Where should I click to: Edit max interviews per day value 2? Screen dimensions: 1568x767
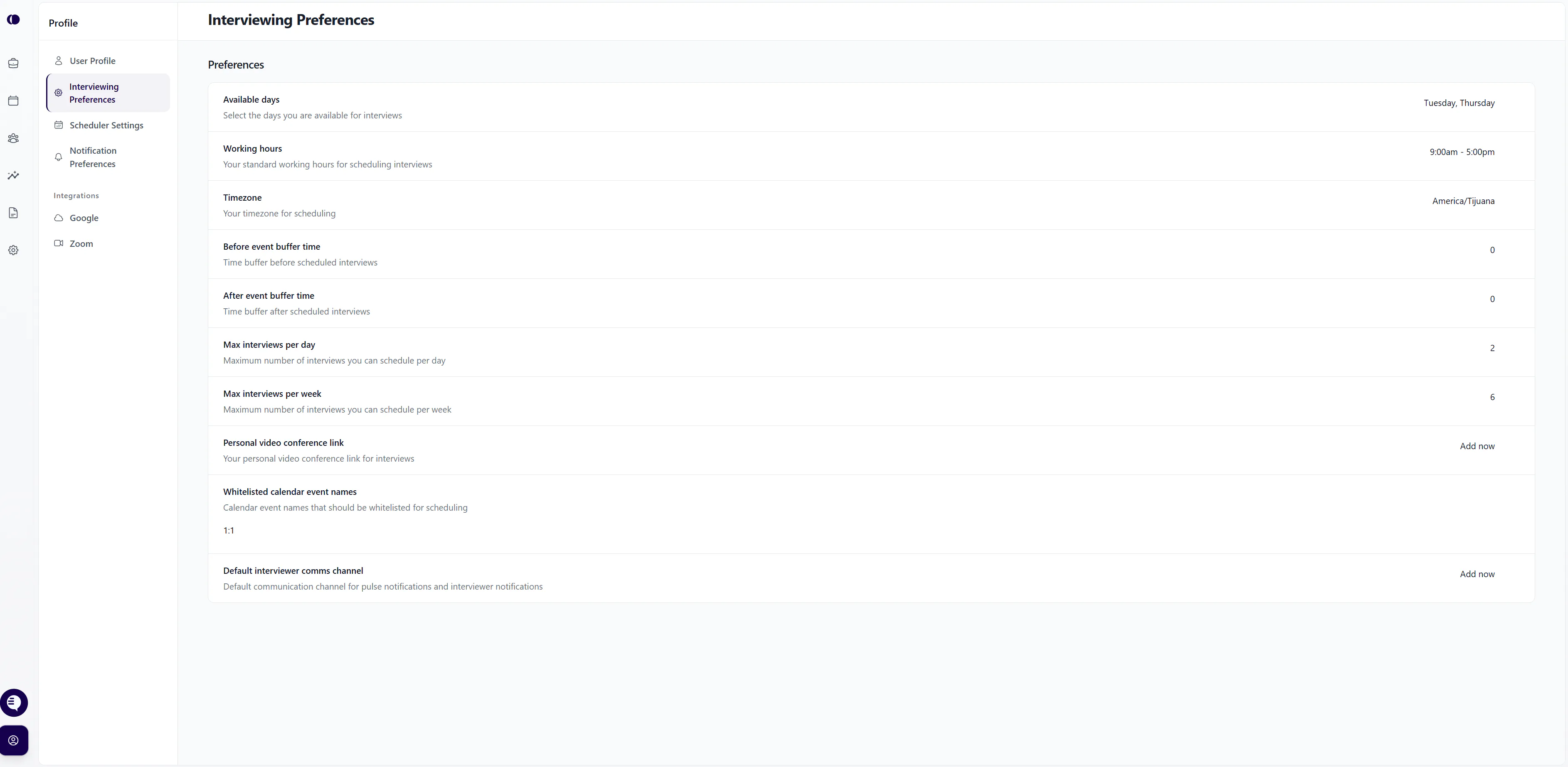[x=1492, y=349]
